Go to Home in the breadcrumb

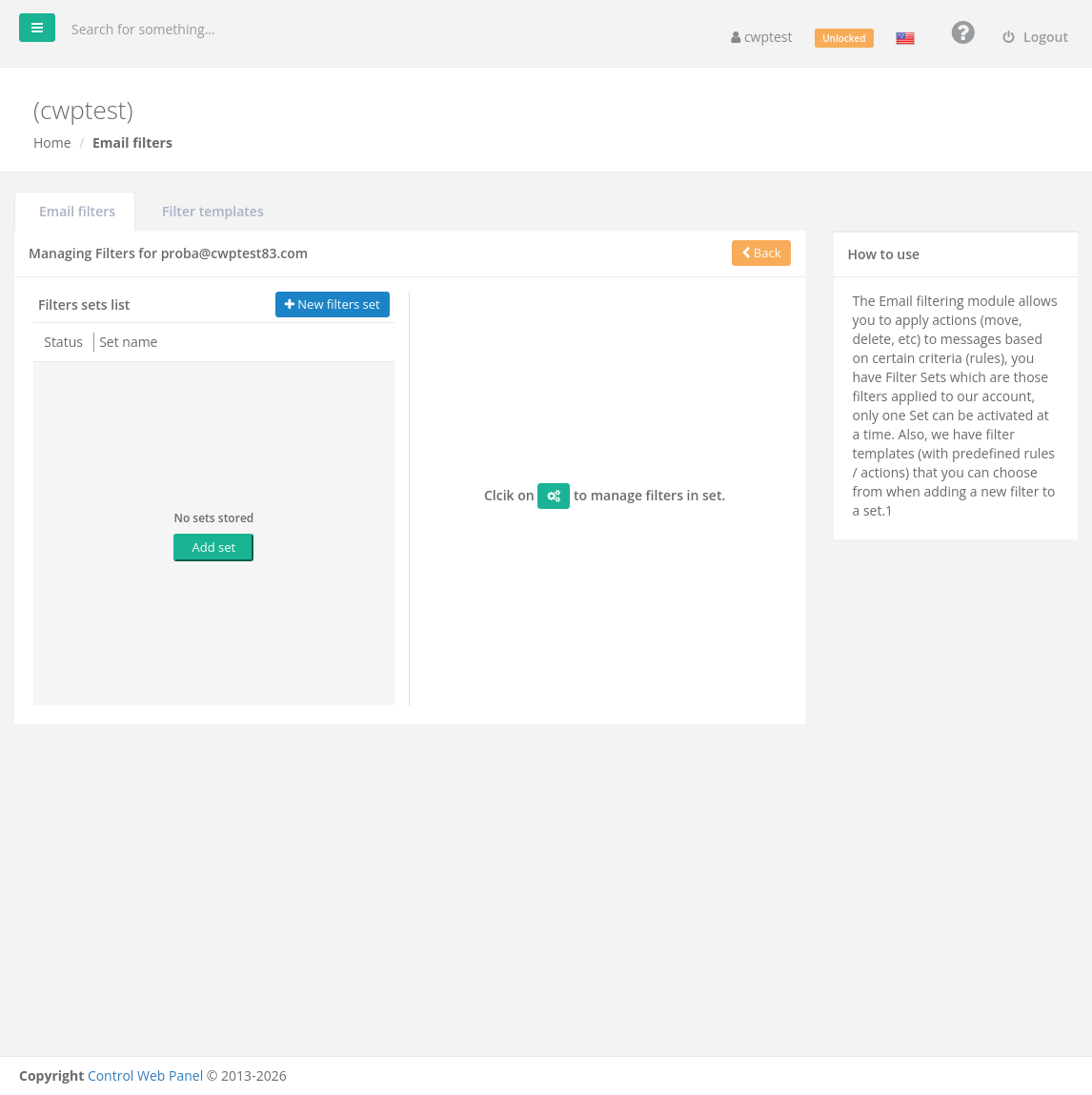(52, 142)
